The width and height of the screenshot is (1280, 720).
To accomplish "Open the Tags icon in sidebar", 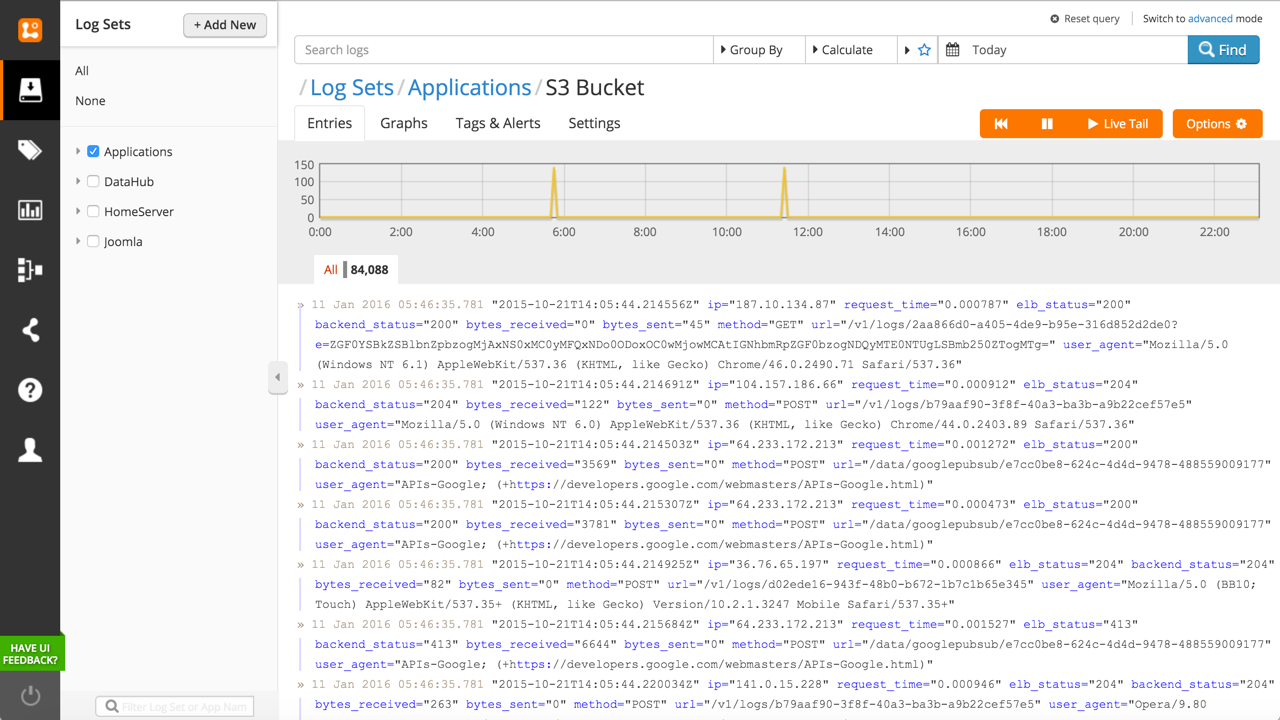I will (x=30, y=150).
